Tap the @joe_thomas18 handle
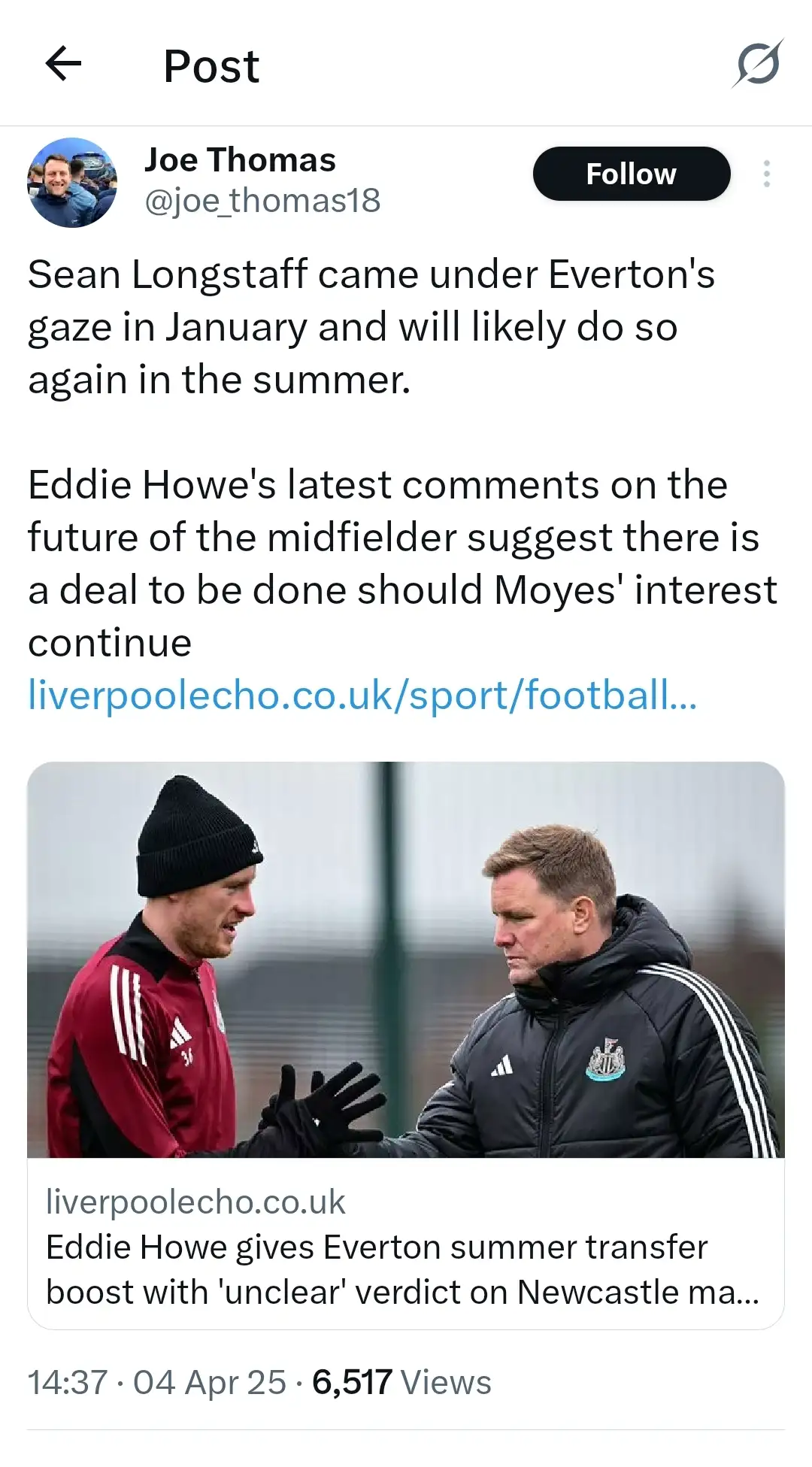This screenshot has width=812, height=1467. pos(262,201)
